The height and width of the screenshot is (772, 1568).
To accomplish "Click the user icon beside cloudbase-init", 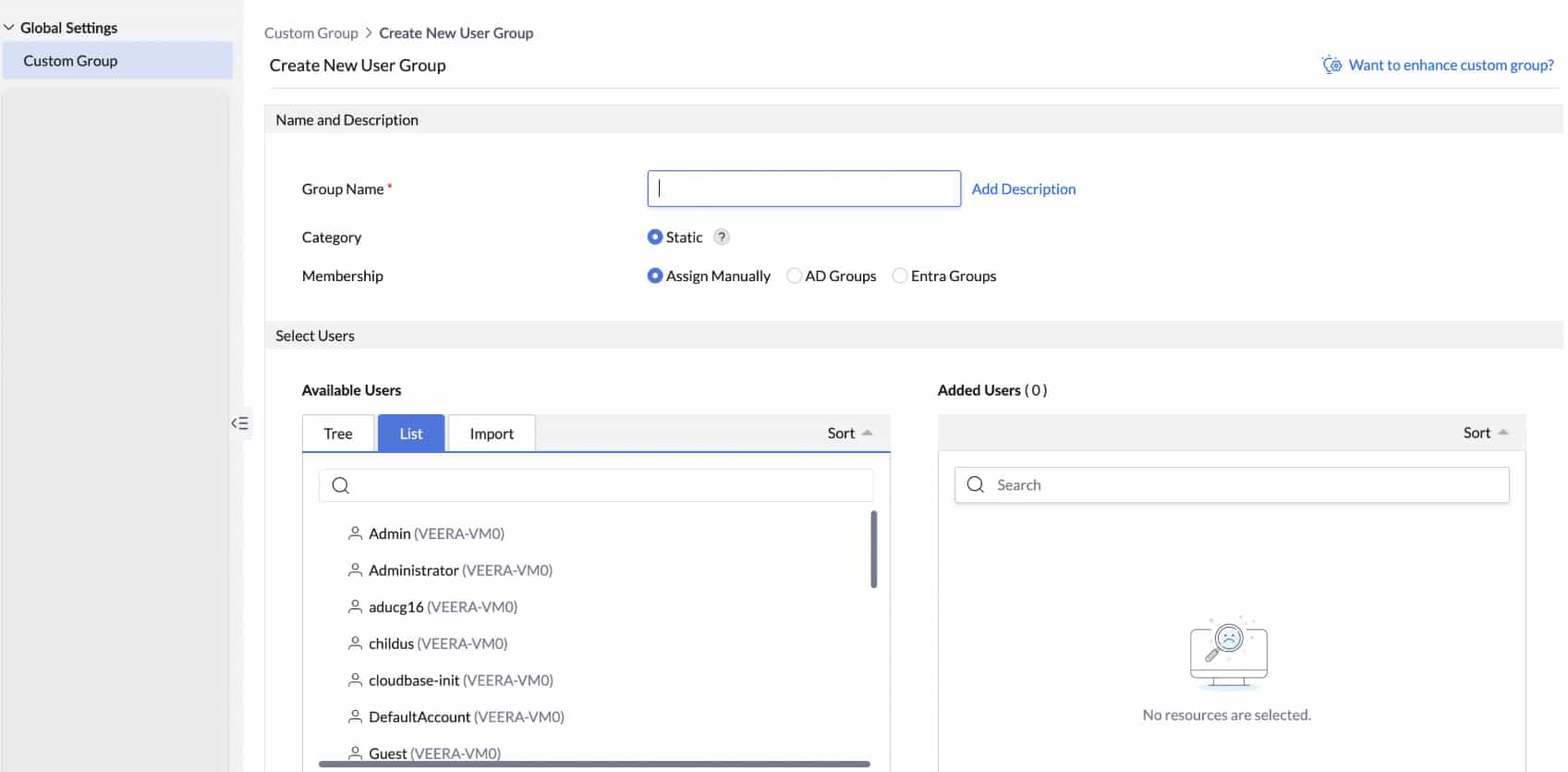I will point(355,680).
